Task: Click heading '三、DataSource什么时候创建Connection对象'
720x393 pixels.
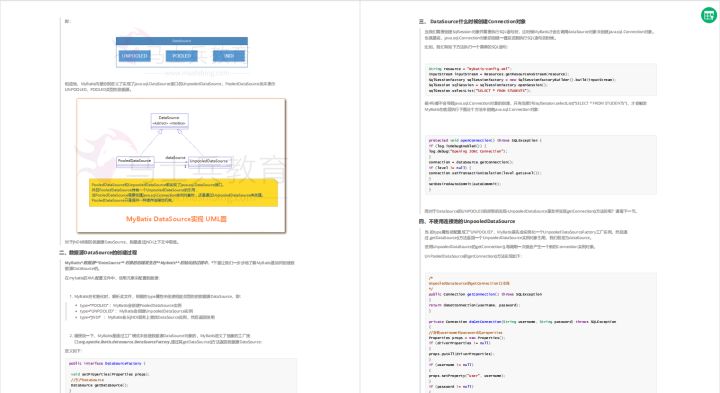Action: [x=472, y=21]
